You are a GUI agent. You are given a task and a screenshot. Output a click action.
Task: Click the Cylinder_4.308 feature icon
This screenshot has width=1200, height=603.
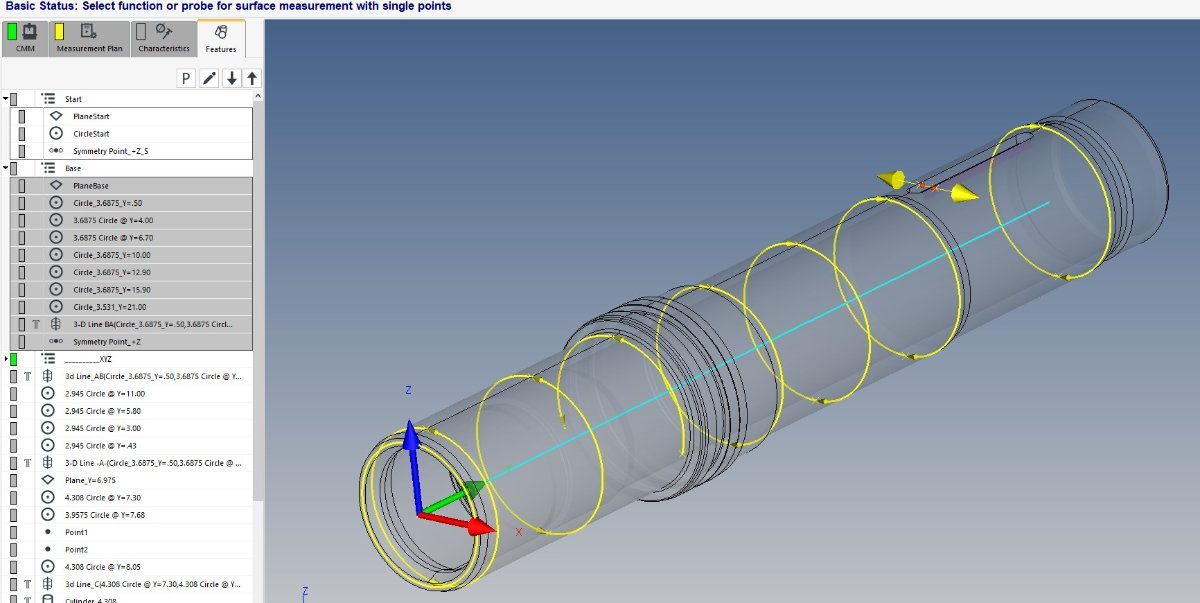click(48, 599)
